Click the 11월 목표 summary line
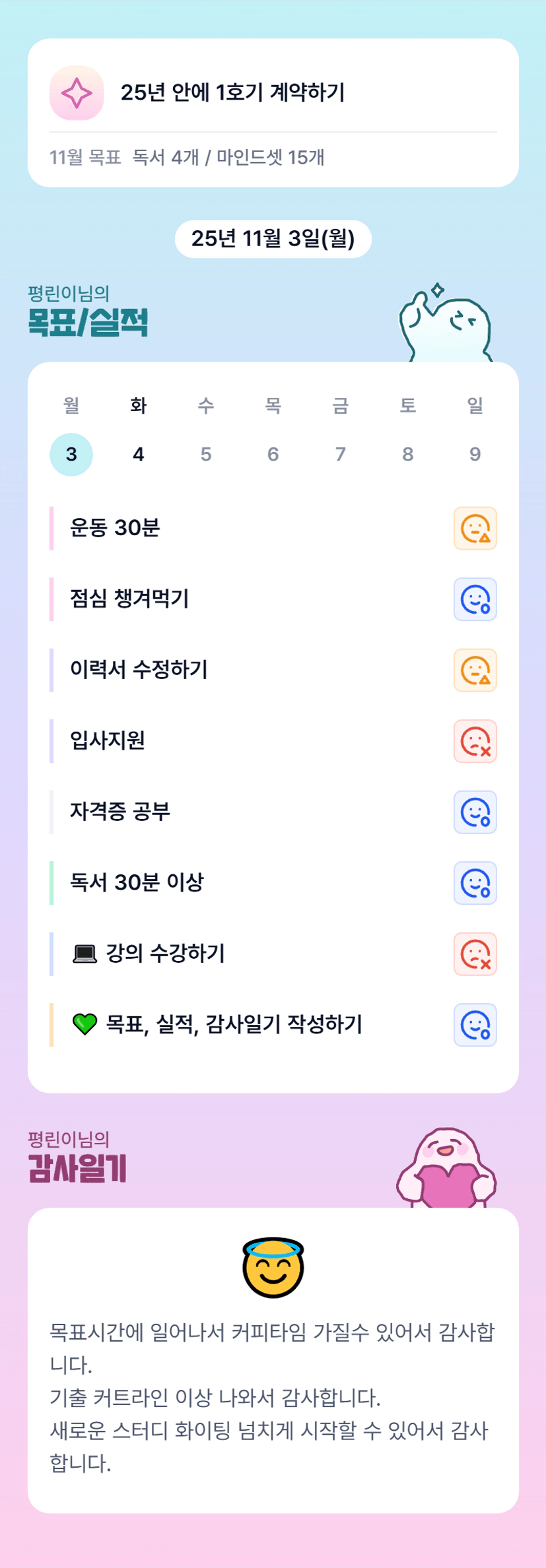This screenshot has width=546, height=1568. pyautogui.click(x=187, y=158)
